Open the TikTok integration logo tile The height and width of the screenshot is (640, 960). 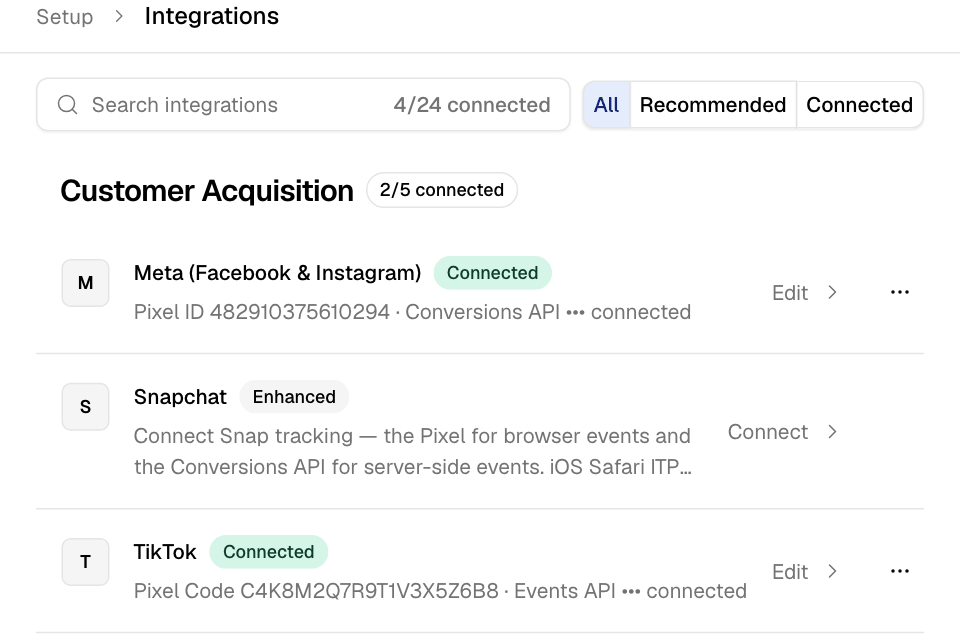click(86, 562)
